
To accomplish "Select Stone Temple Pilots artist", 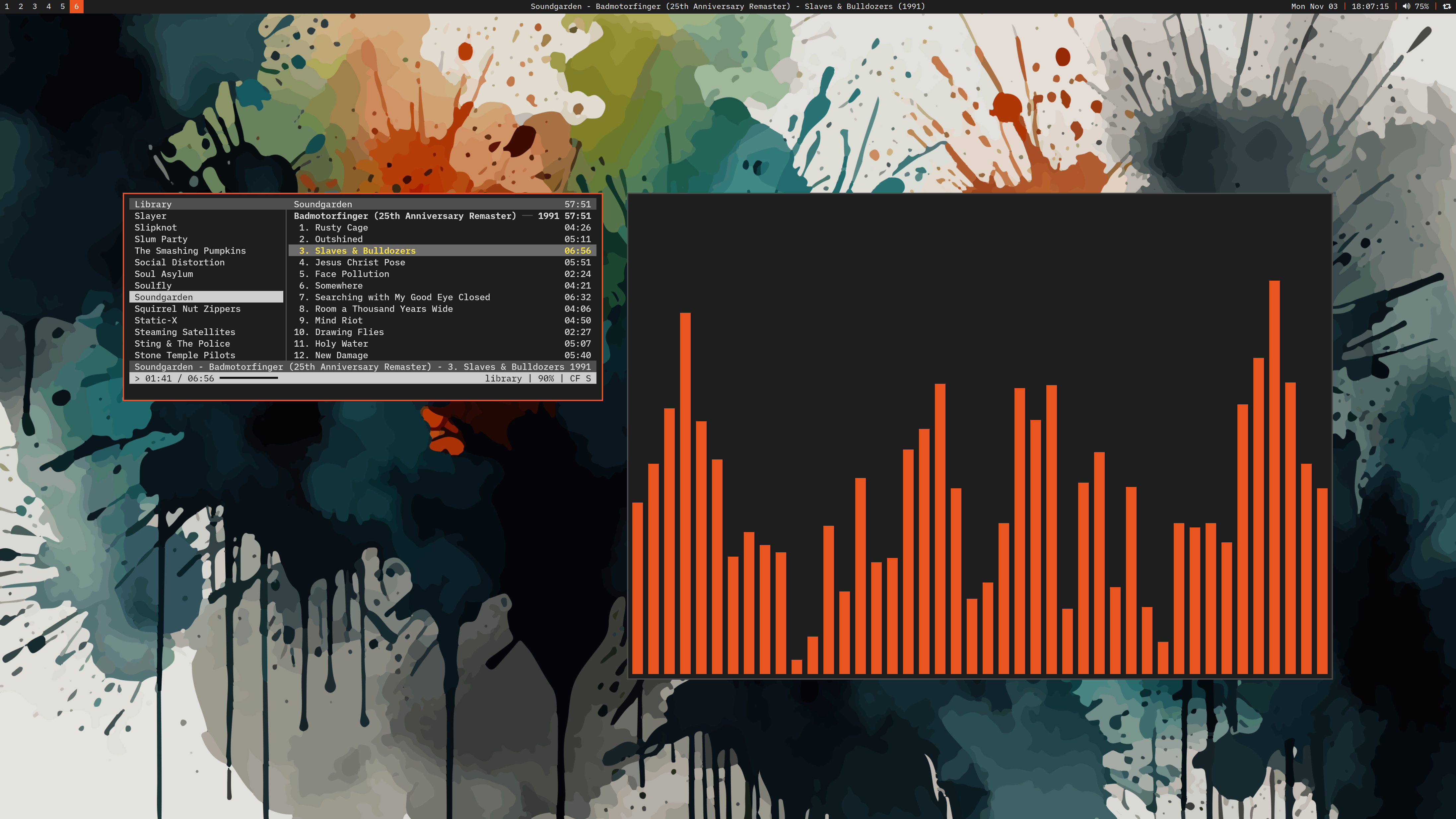I will pyautogui.click(x=185, y=355).
